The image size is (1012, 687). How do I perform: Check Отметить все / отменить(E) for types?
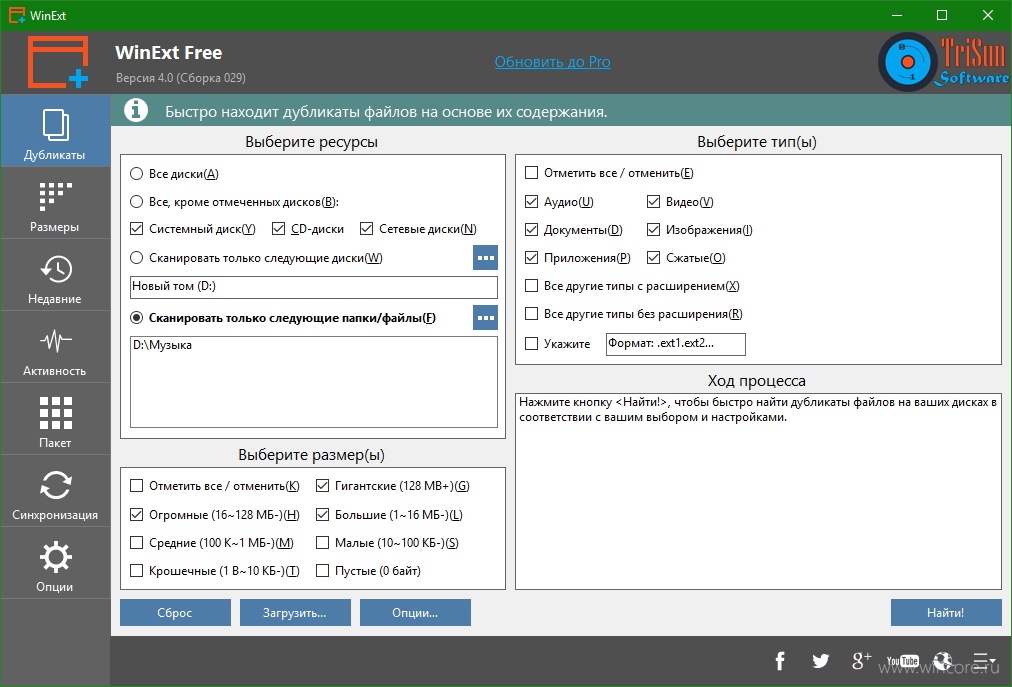609,173
